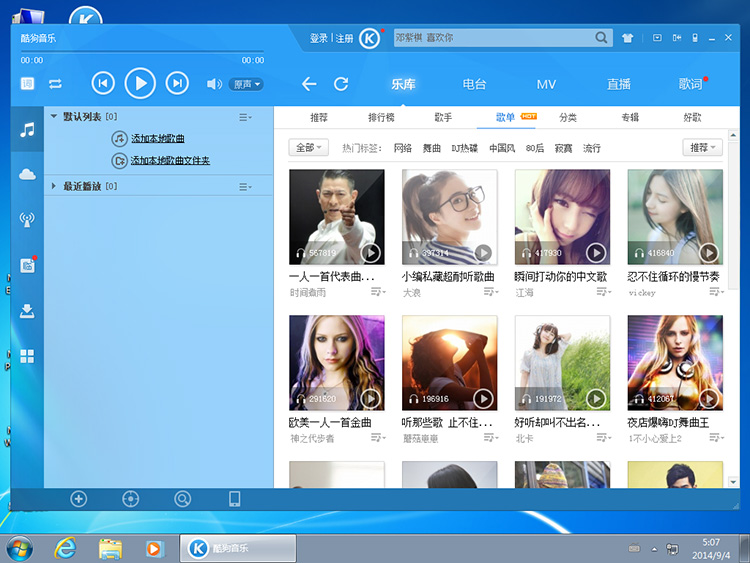Open options menu for 听那些歌 playlist
750x563 pixels.
(490, 437)
